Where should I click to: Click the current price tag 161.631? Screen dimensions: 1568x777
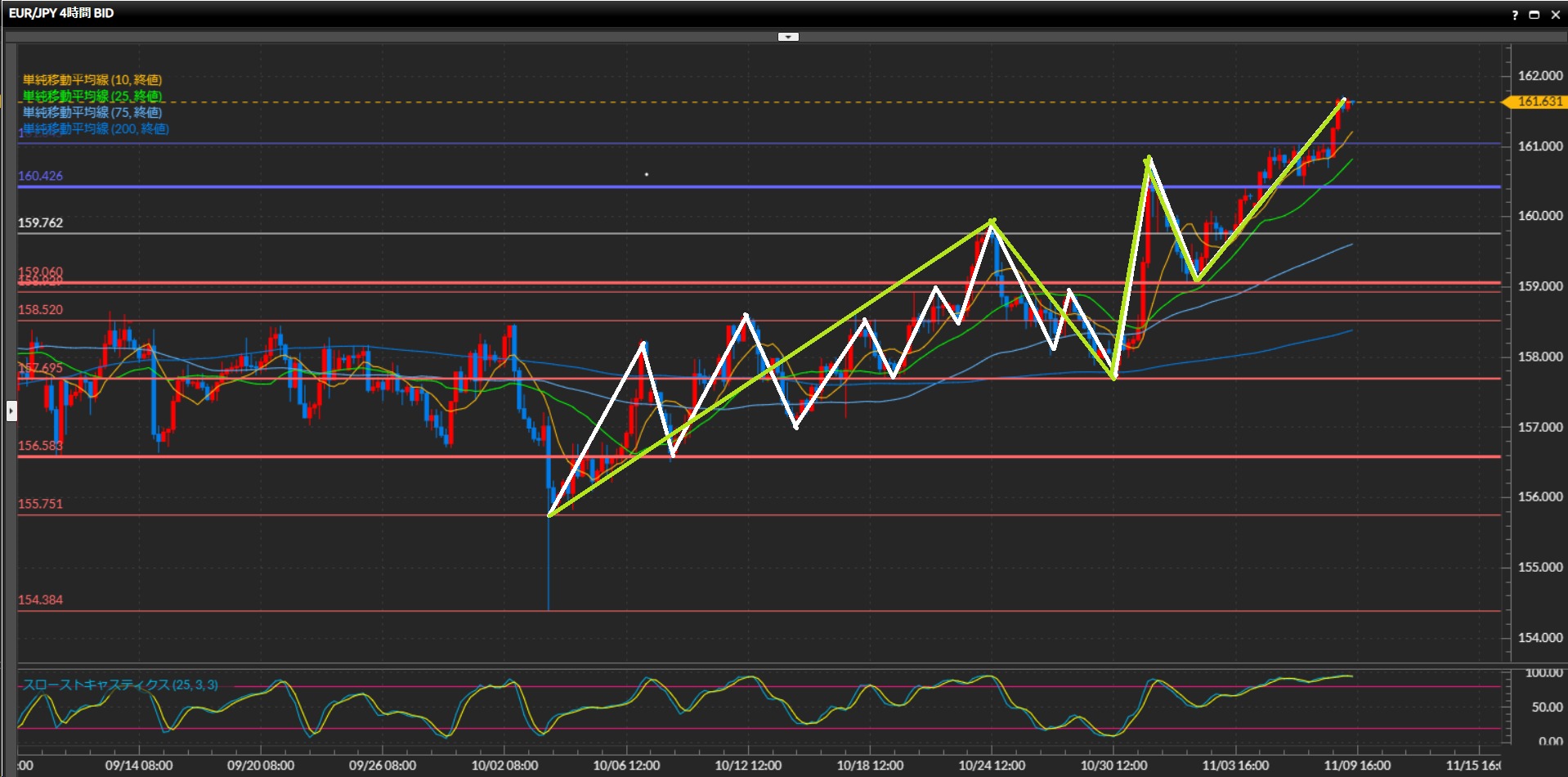[x=1539, y=101]
